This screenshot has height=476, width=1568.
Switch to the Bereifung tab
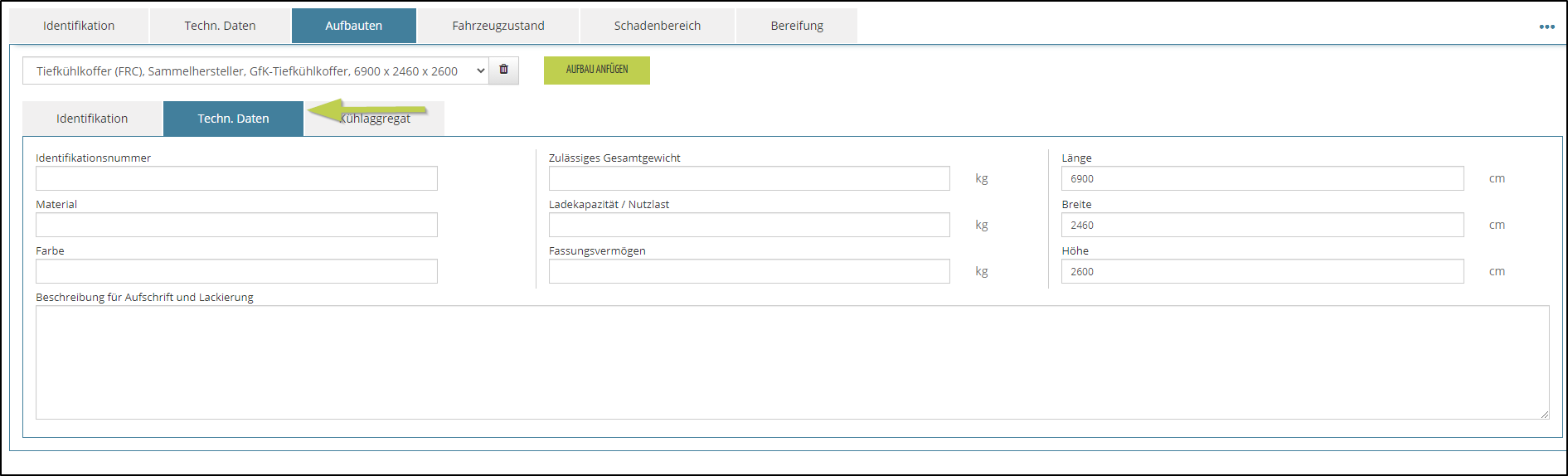pos(796,26)
